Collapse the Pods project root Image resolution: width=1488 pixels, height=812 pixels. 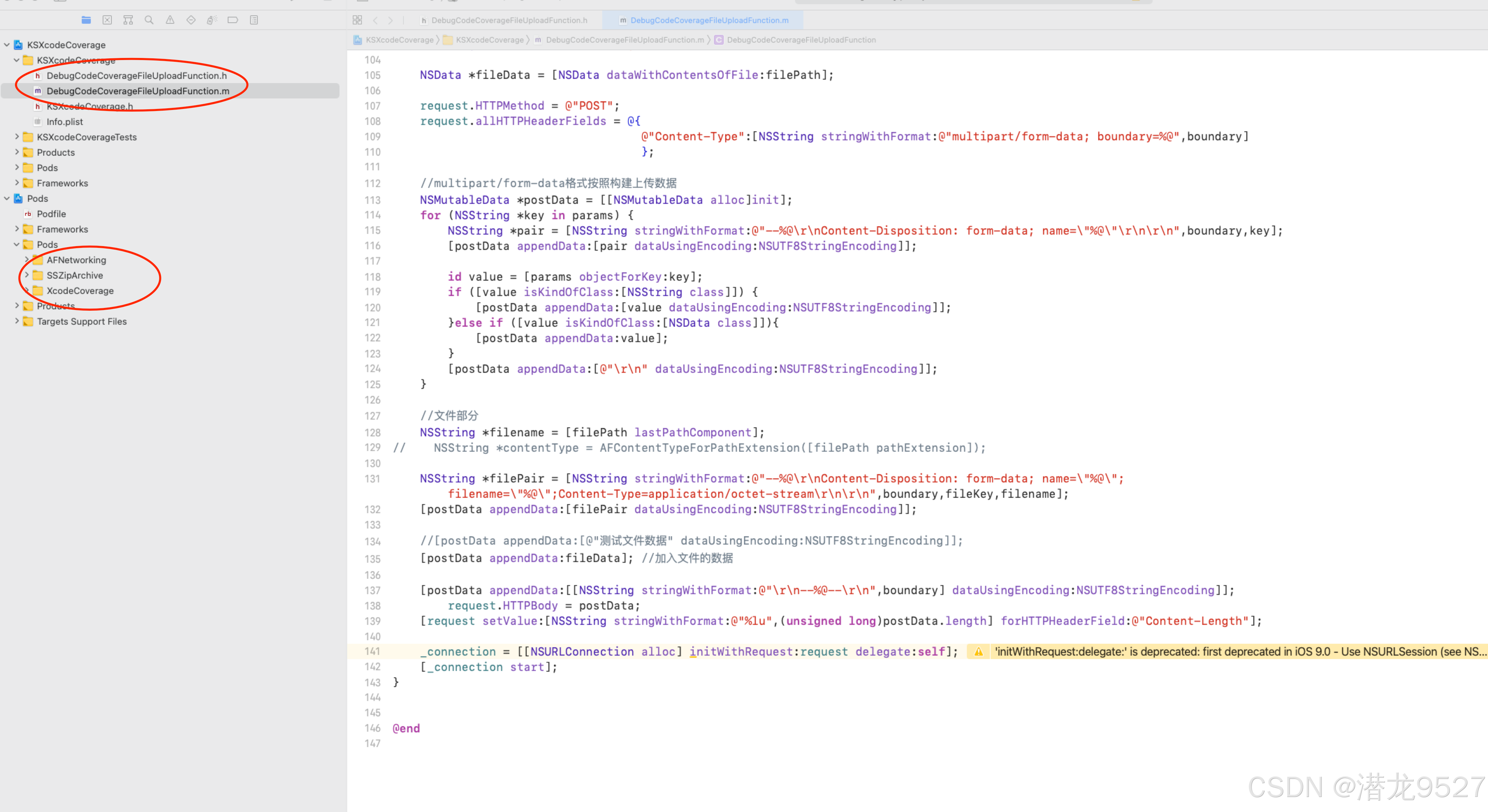point(7,199)
